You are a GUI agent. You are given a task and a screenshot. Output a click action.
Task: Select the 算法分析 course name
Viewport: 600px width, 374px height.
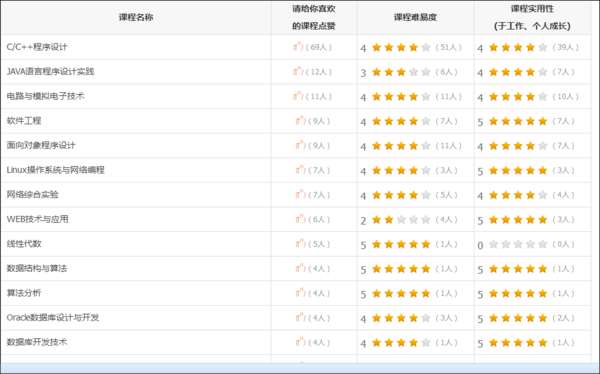24,293
